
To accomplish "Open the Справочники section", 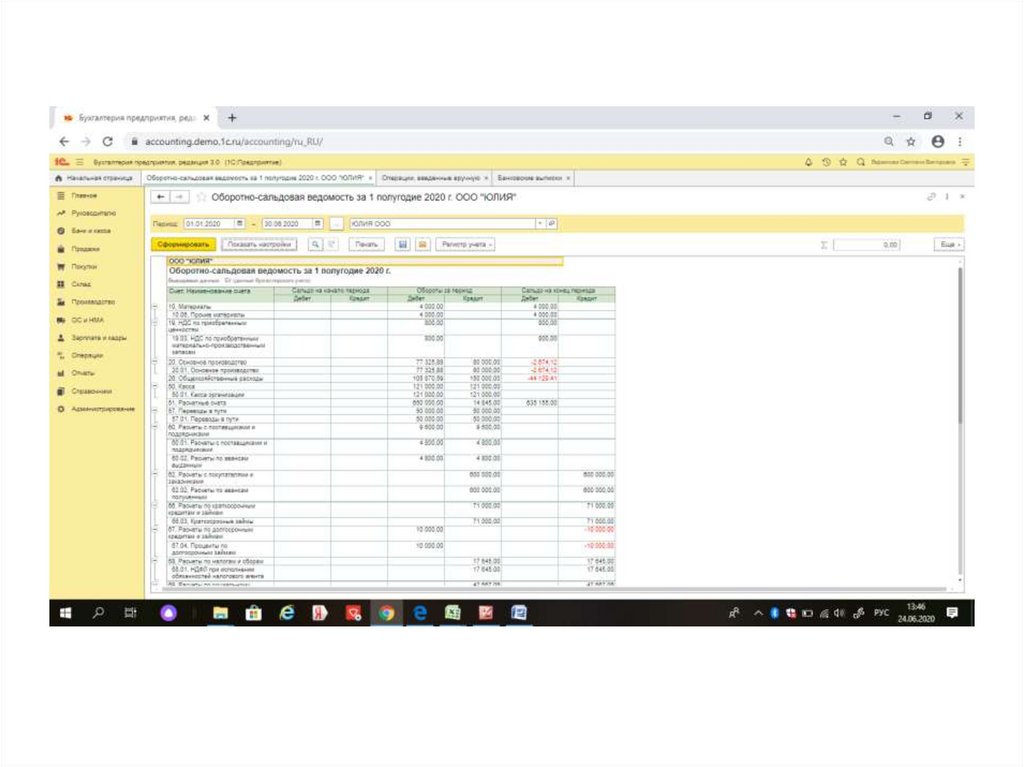I will (91, 391).
